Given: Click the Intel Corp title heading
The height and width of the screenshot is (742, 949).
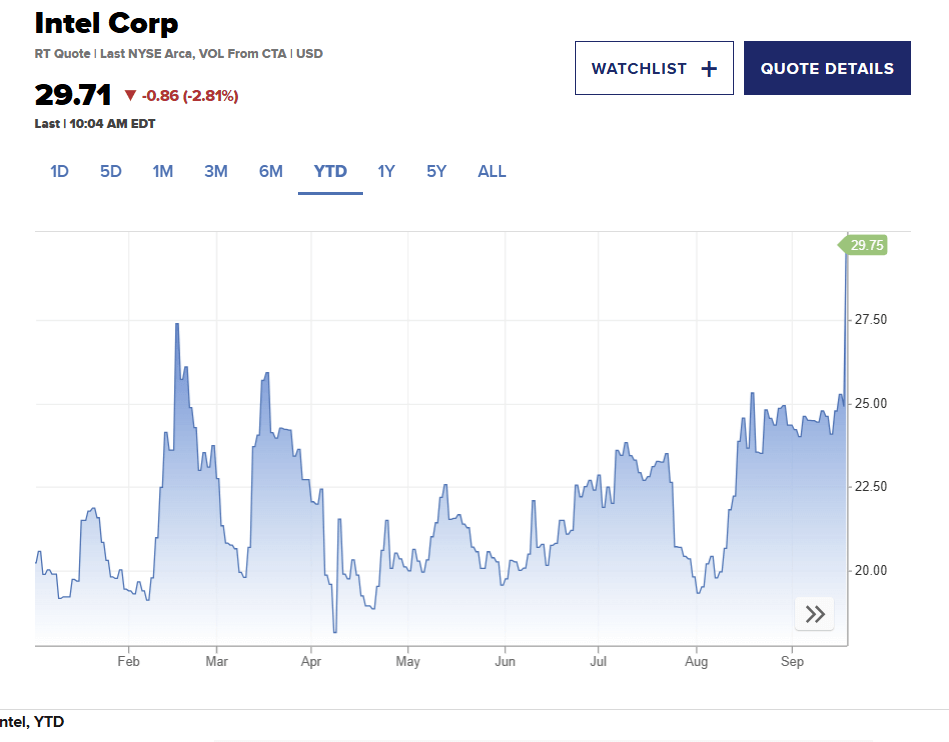Looking at the screenshot, I should (x=106, y=23).
